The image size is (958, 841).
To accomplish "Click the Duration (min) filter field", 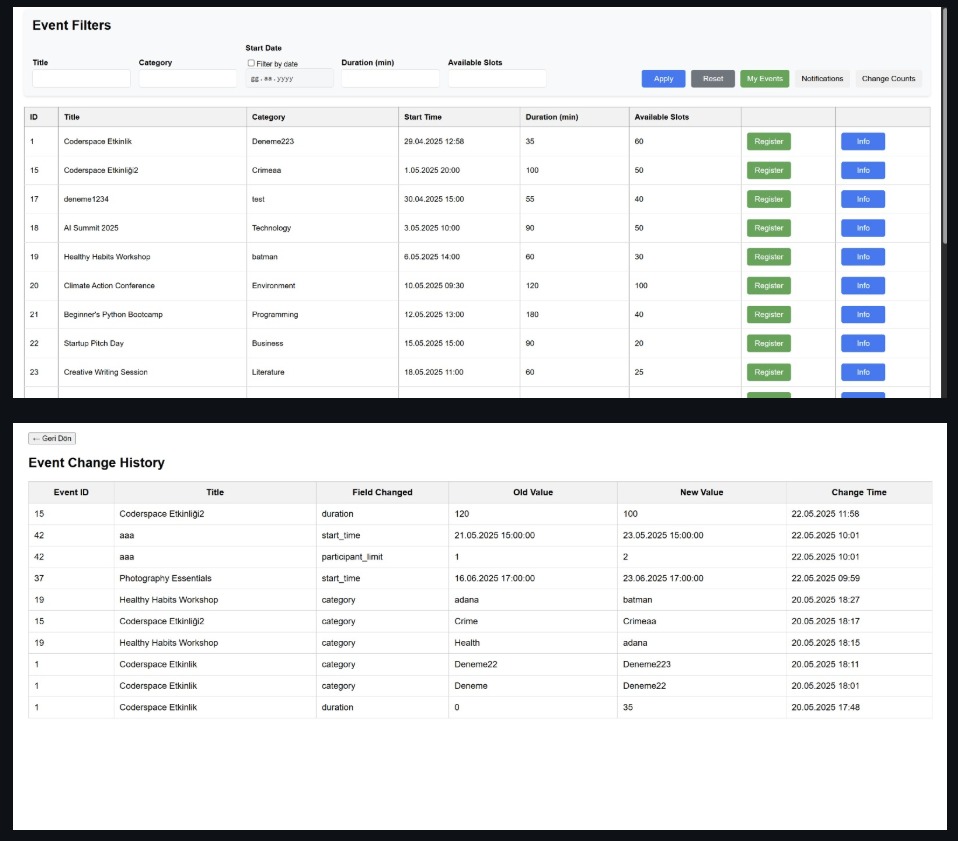I will [390, 78].
